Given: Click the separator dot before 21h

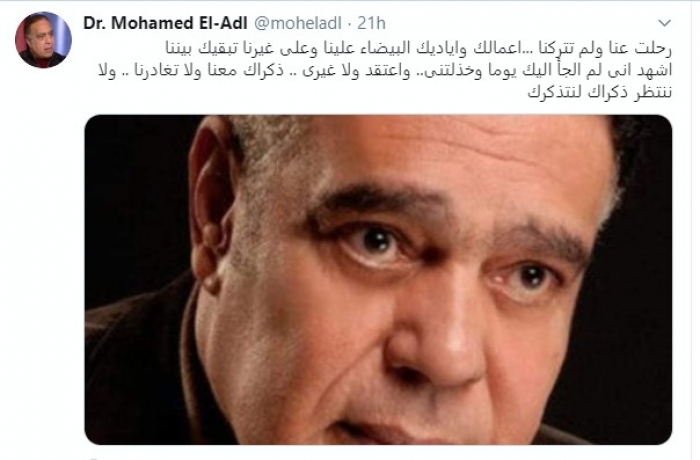Looking at the screenshot, I should (x=350, y=24).
